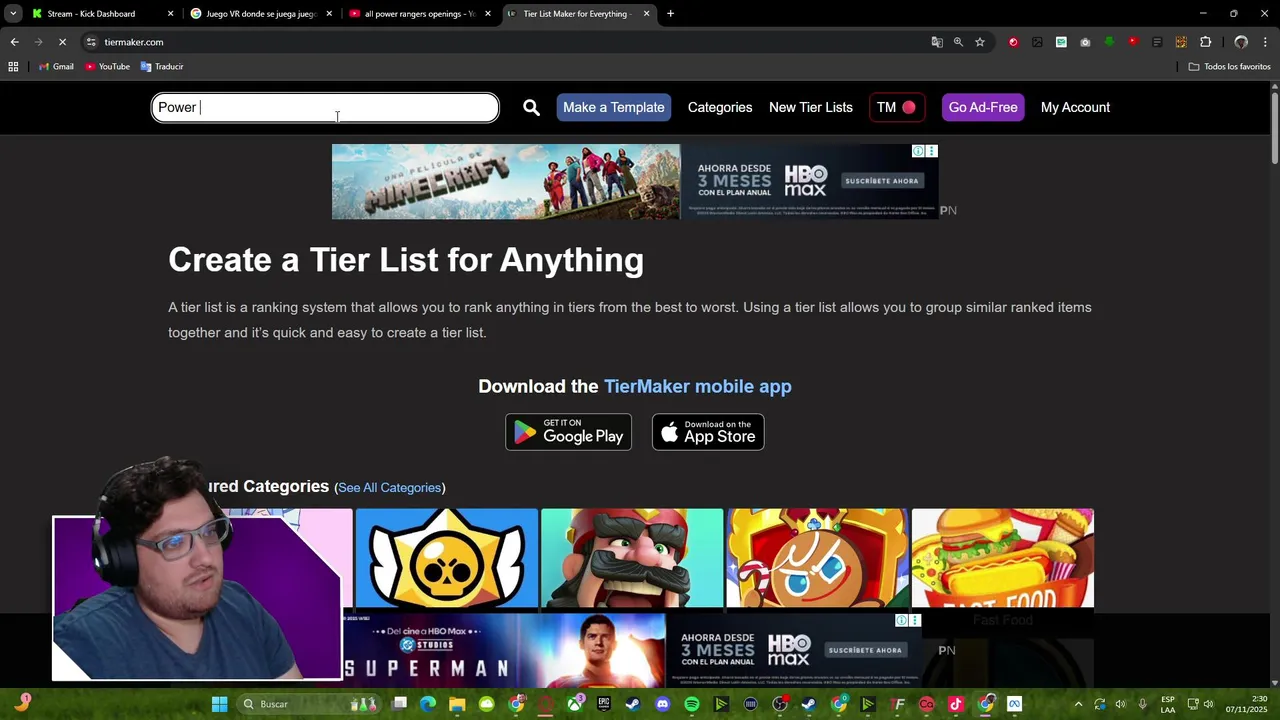The height and width of the screenshot is (720, 1280).
Task: Open Todos los favoritos folder
Action: point(1229,66)
